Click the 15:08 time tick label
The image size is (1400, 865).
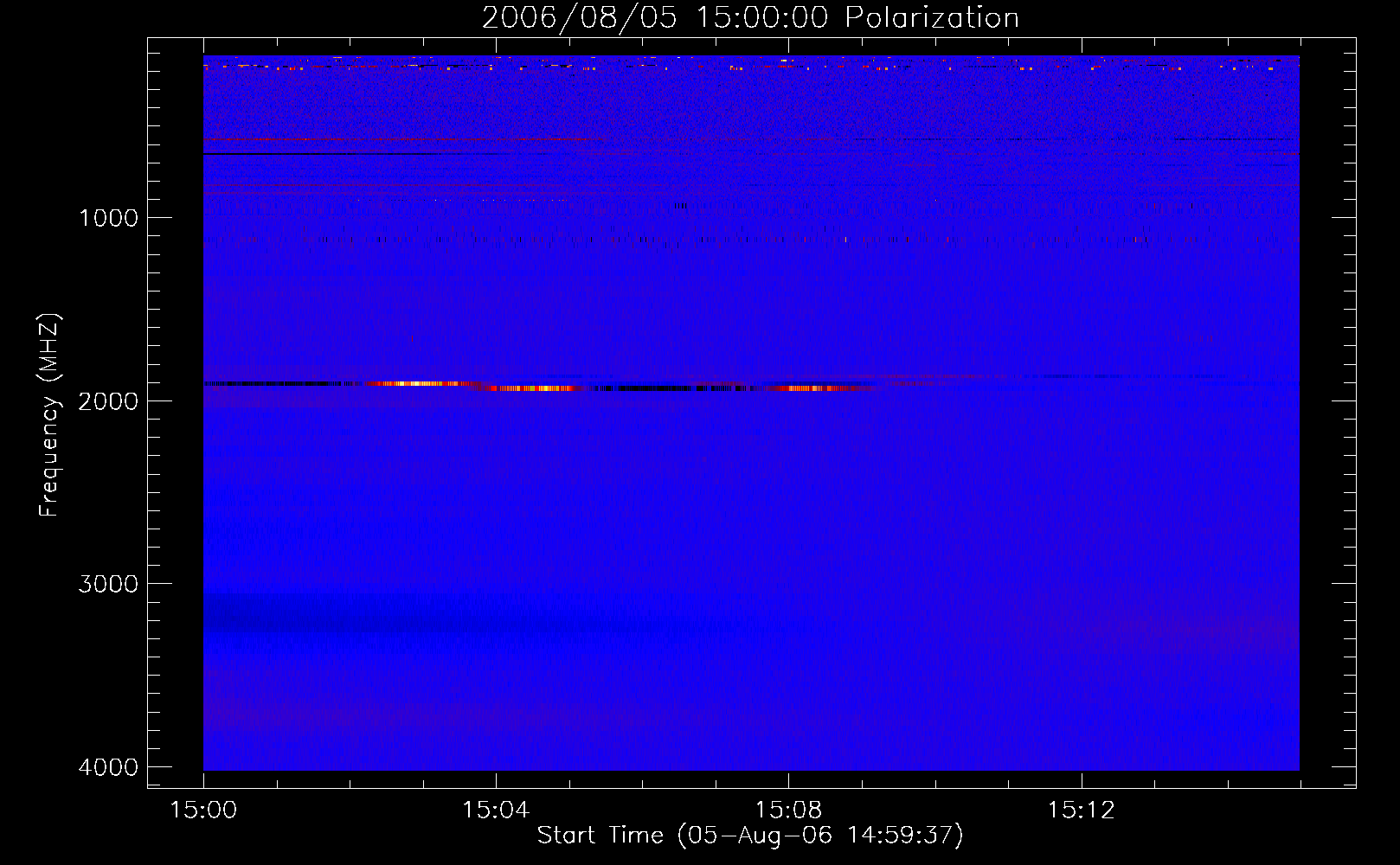788,811
